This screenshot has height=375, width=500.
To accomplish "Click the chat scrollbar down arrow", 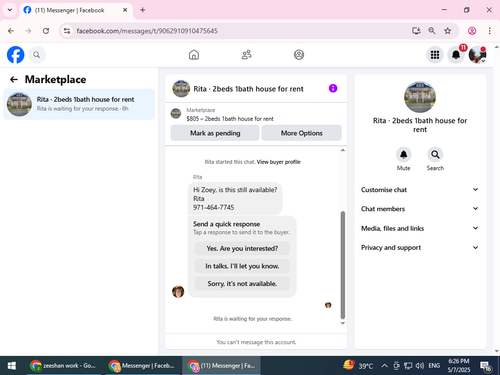I will click(x=343, y=323).
